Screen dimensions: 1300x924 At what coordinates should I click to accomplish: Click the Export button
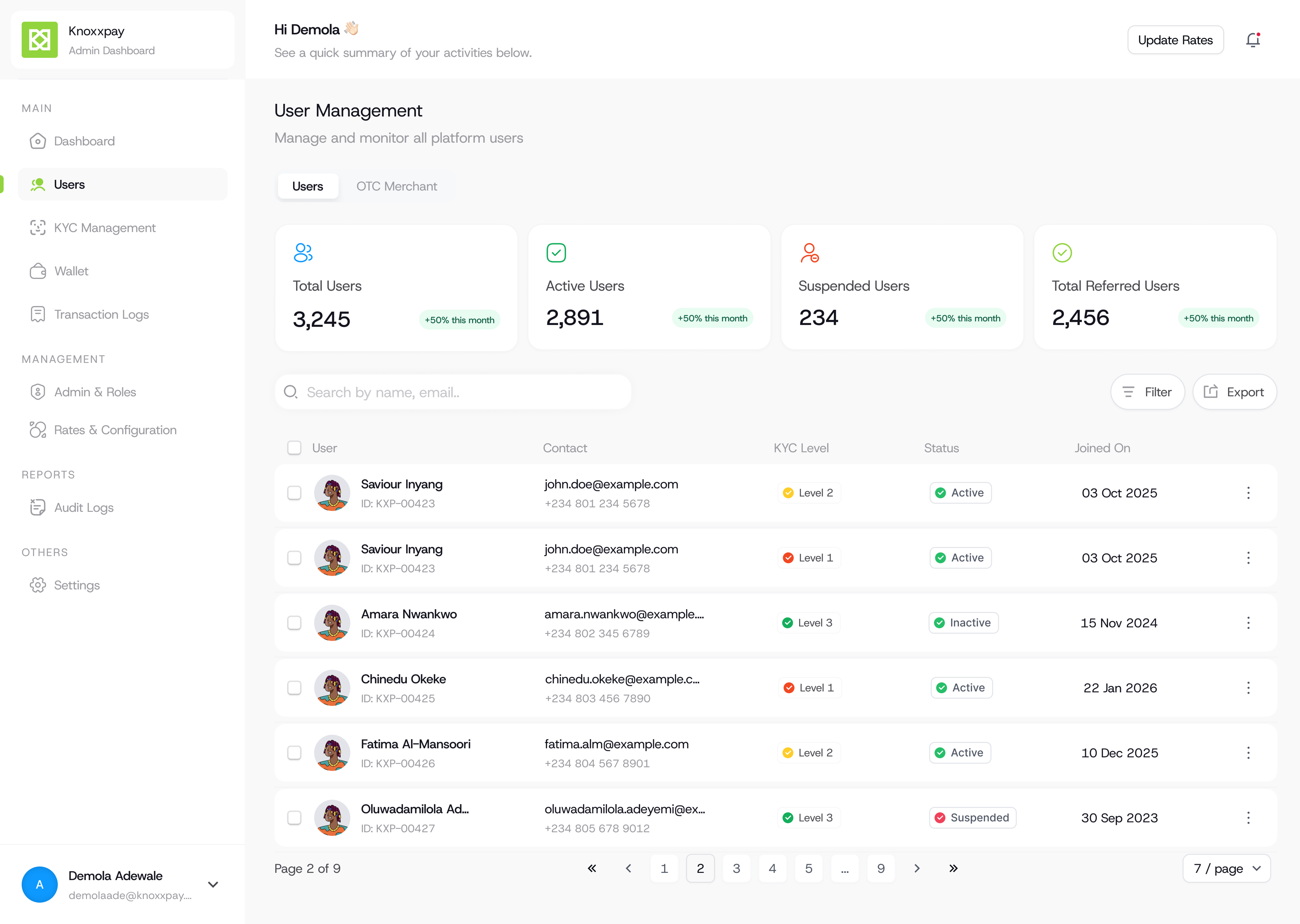(1235, 392)
